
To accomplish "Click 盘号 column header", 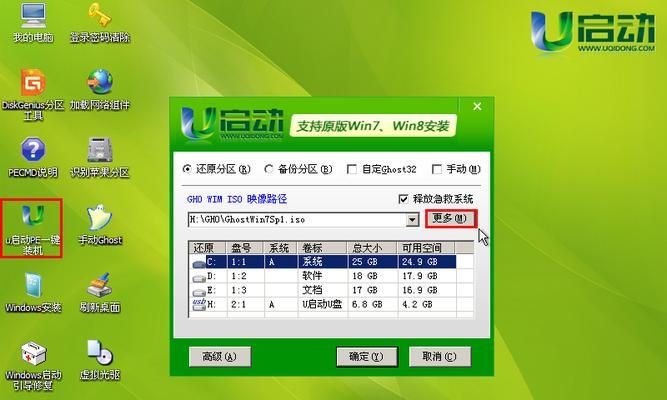I will point(245,248).
